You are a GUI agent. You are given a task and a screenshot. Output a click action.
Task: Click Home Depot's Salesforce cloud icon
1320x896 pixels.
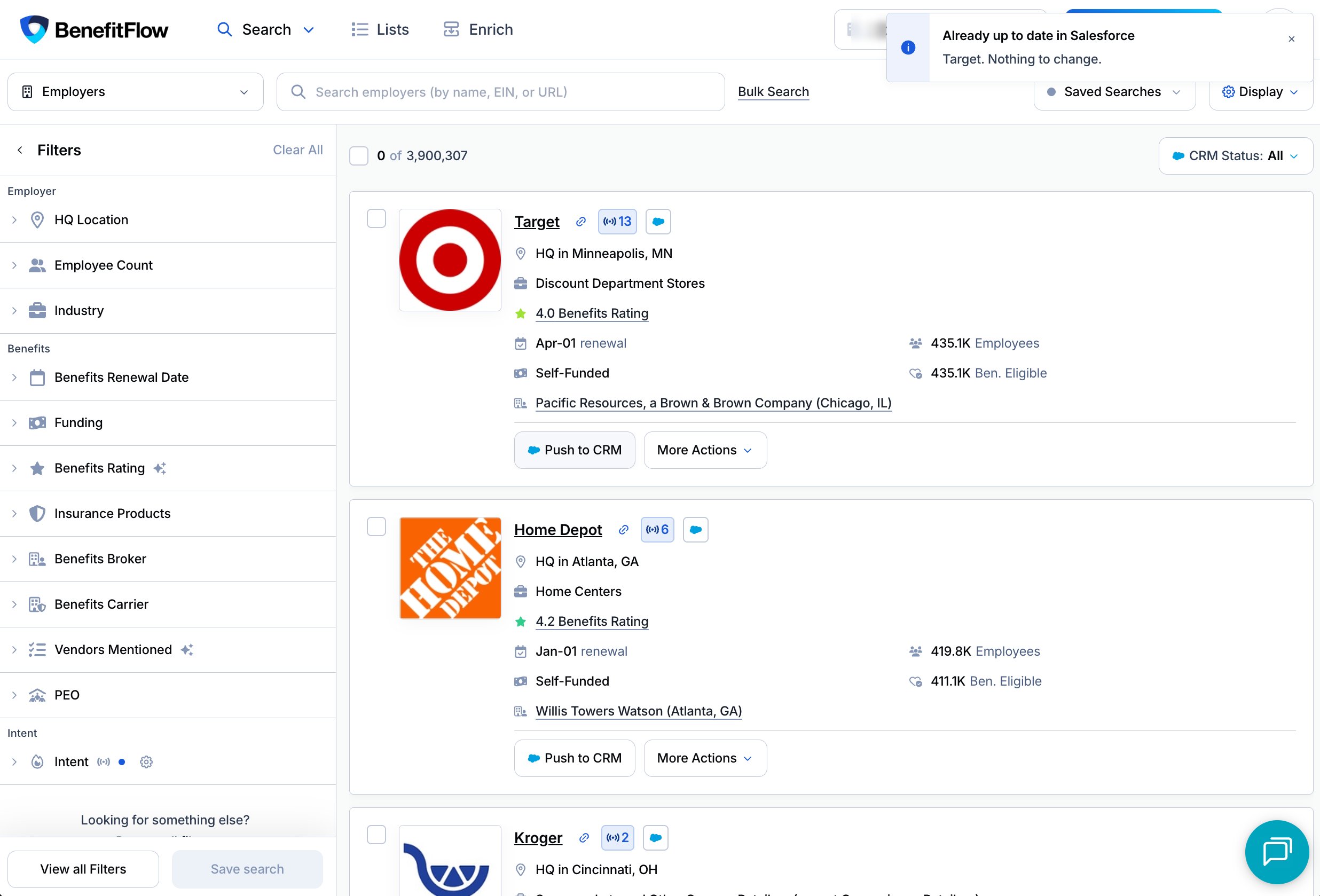point(695,530)
